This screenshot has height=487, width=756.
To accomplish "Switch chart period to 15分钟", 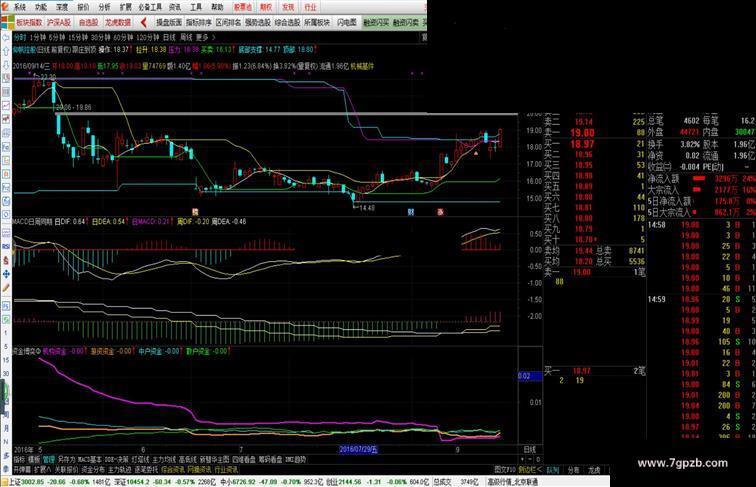I will pos(78,37).
